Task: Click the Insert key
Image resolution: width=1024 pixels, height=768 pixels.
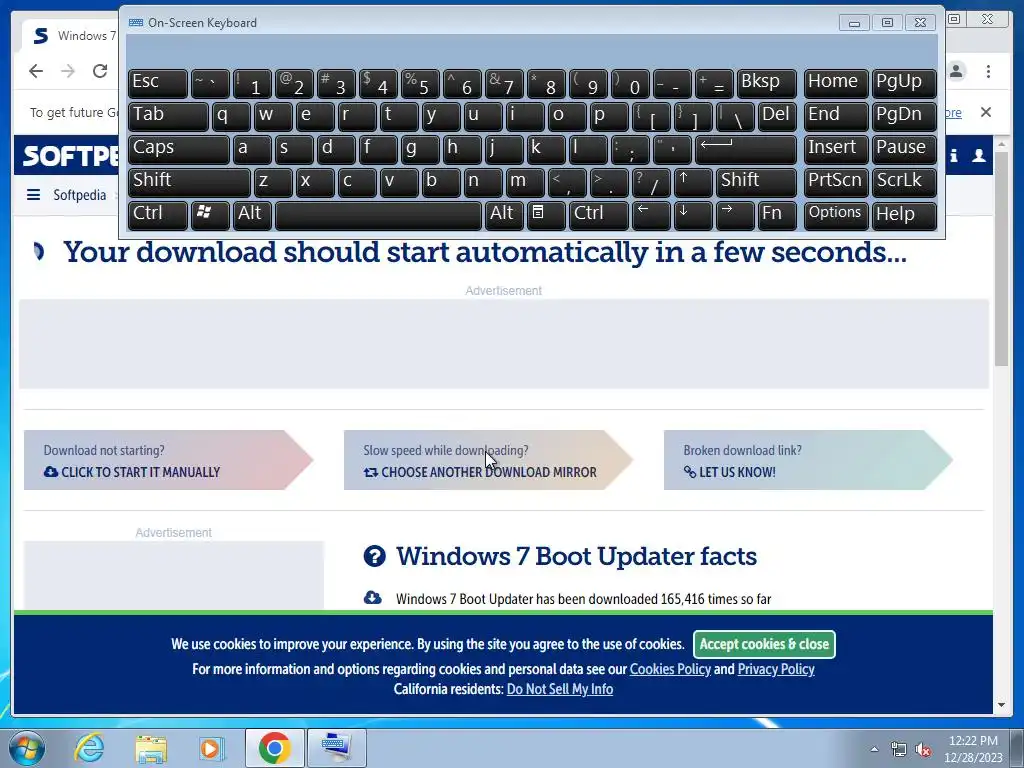Action: click(x=836, y=149)
